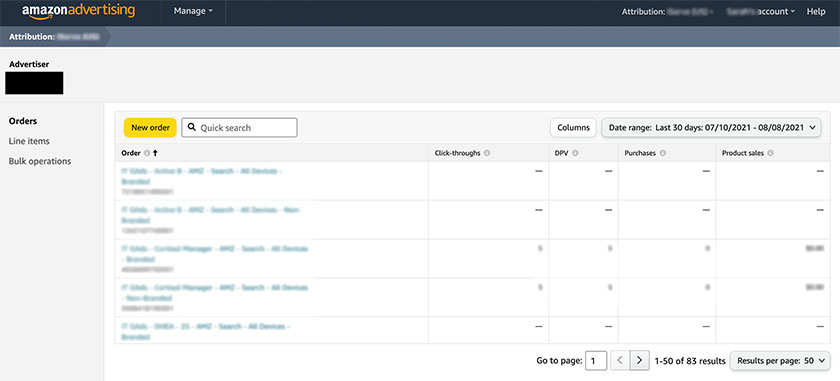The image size is (840, 381).
Task: Open the Help link
Action: click(x=816, y=11)
